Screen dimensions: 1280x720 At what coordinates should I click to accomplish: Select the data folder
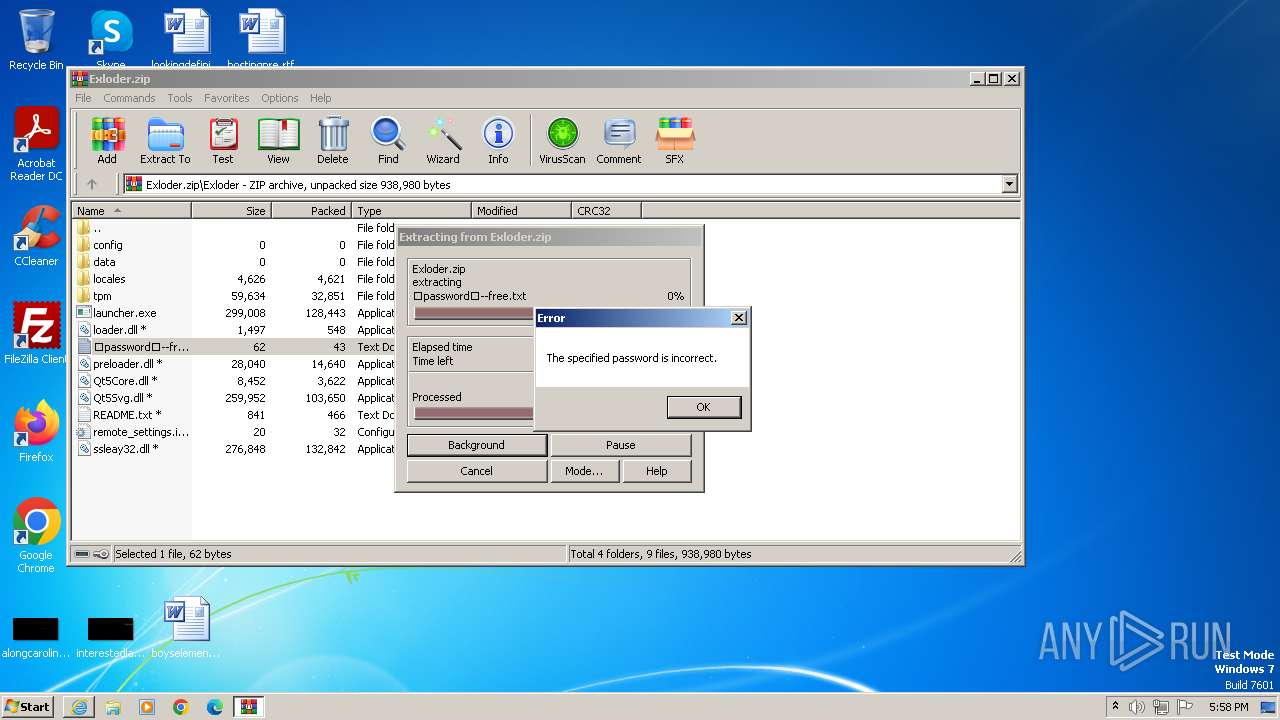pyautogui.click(x=104, y=262)
